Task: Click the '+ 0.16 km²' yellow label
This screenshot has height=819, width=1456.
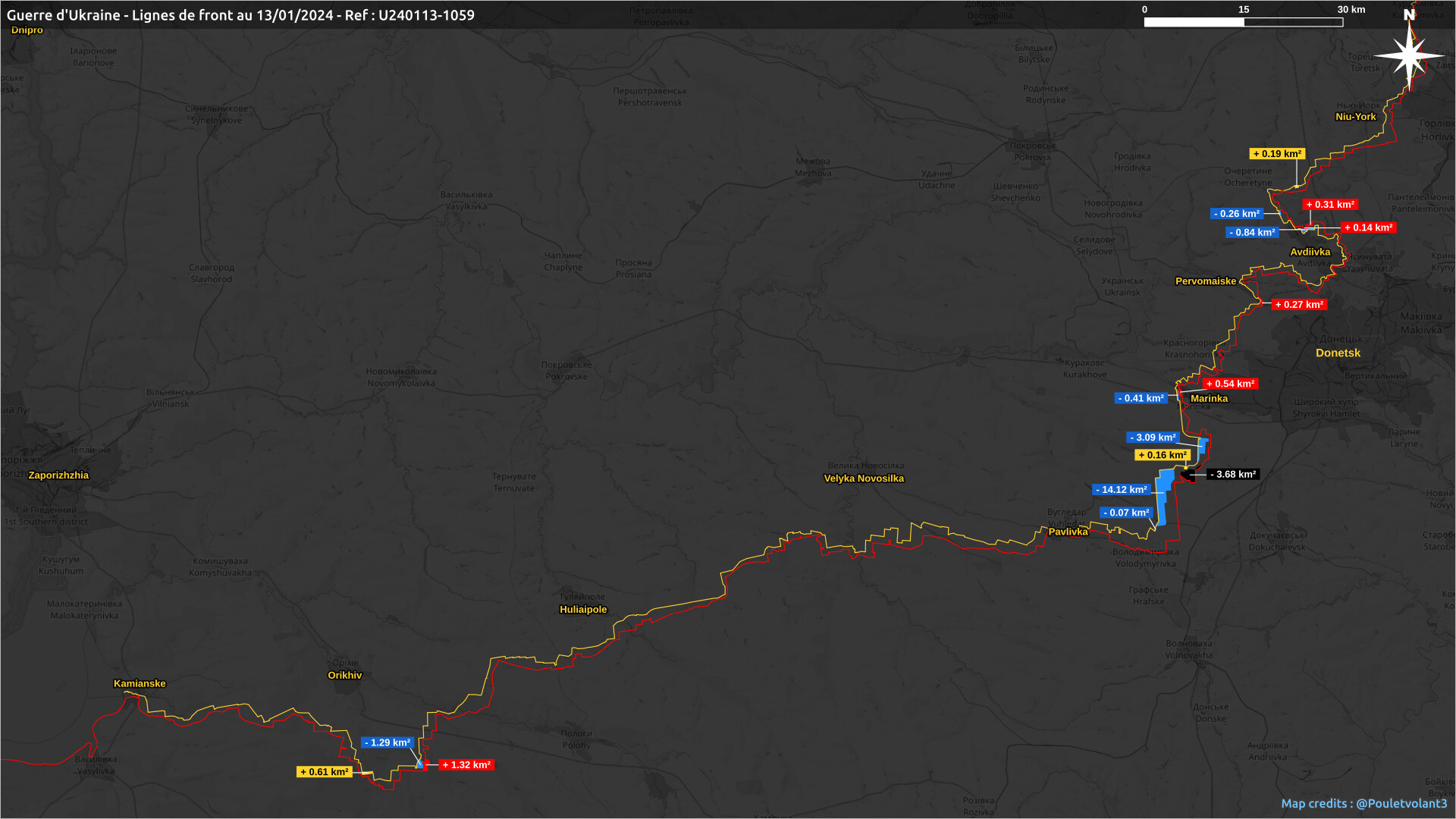Action: pos(1163,455)
